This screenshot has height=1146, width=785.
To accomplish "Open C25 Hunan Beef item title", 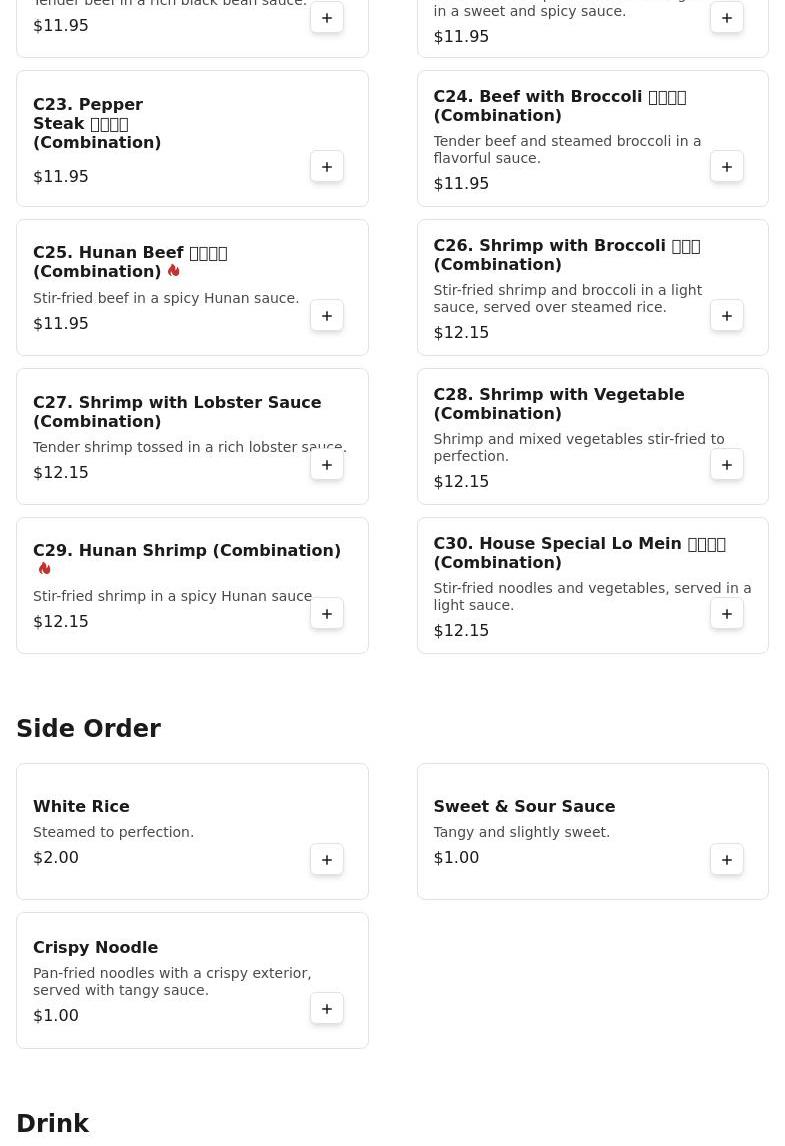I will (x=130, y=262).
